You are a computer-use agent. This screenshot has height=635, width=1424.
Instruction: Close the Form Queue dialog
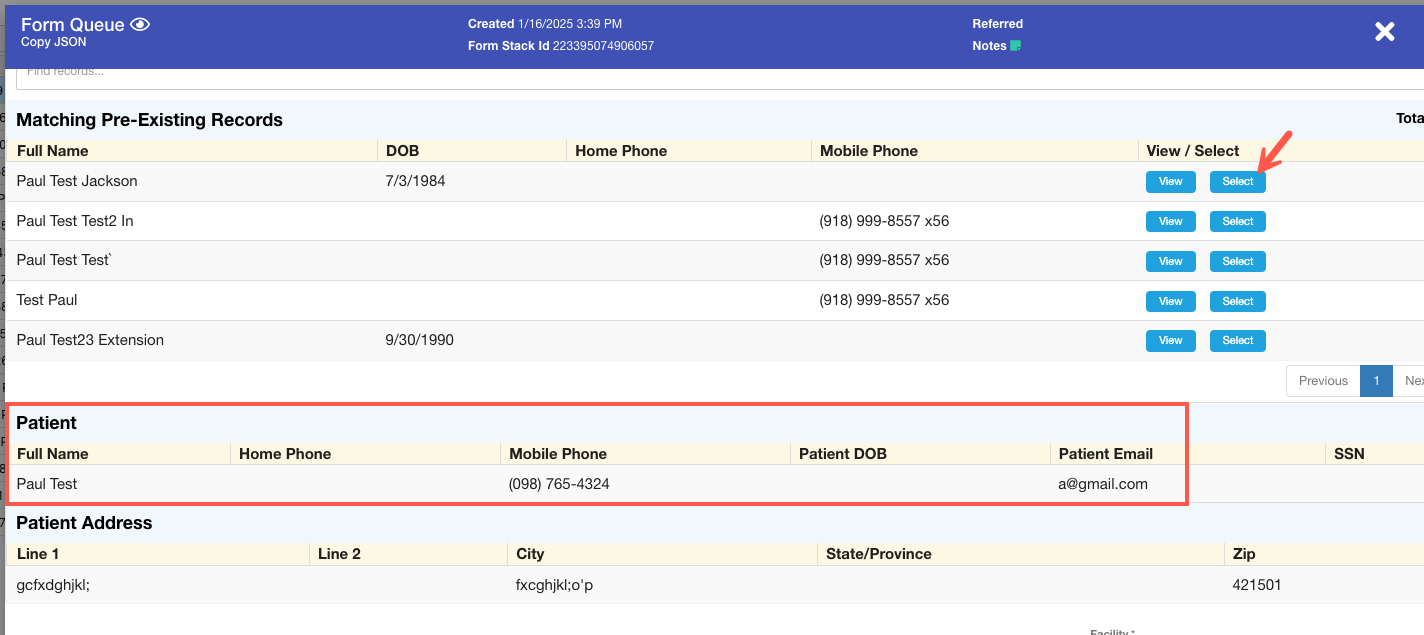pos(1384,32)
